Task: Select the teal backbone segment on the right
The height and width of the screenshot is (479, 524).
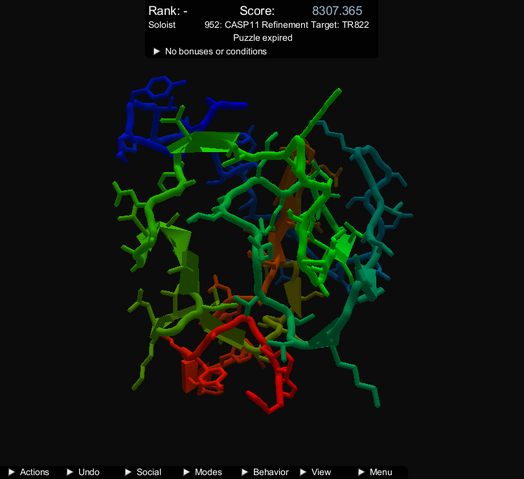Action: (x=379, y=201)
